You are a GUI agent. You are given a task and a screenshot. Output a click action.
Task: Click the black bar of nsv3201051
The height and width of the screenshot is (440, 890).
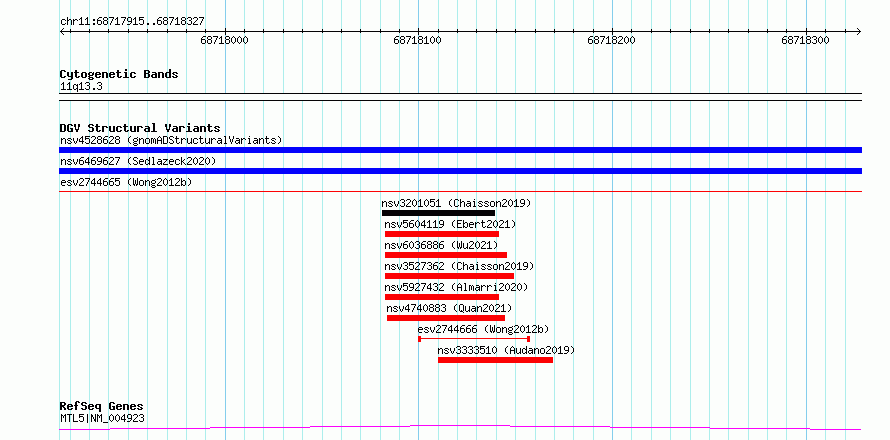pyautogui.click(x=438, y=213)
